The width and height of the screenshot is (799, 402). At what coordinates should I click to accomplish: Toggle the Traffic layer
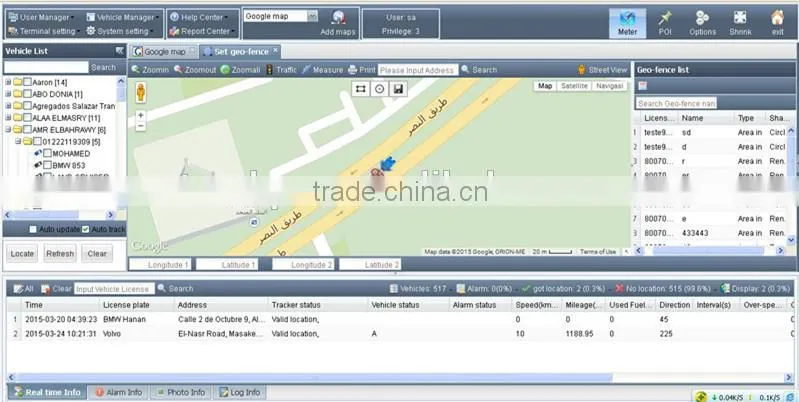click(281, 70)
